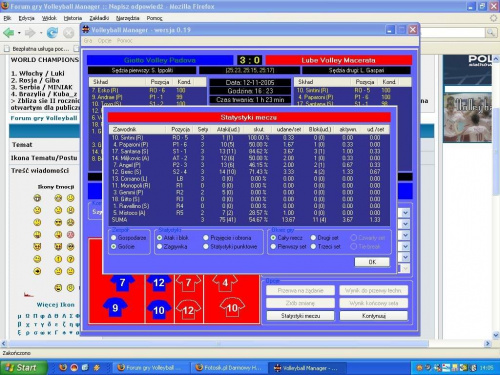500x375 pixels.
Task: Select red jersey number 12
Action: pos(188,310)
